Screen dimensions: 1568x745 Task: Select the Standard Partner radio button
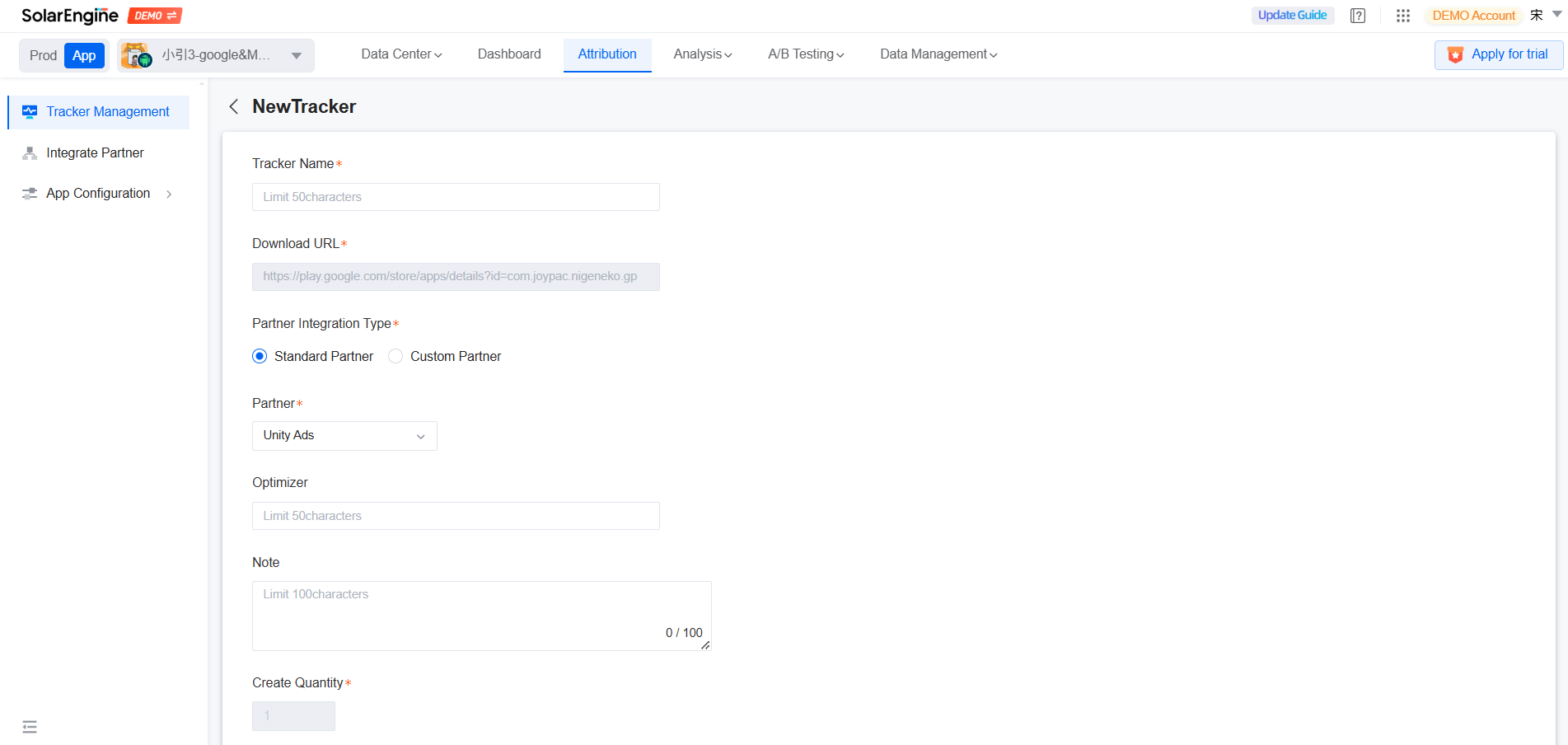click(x=260, y=356)
